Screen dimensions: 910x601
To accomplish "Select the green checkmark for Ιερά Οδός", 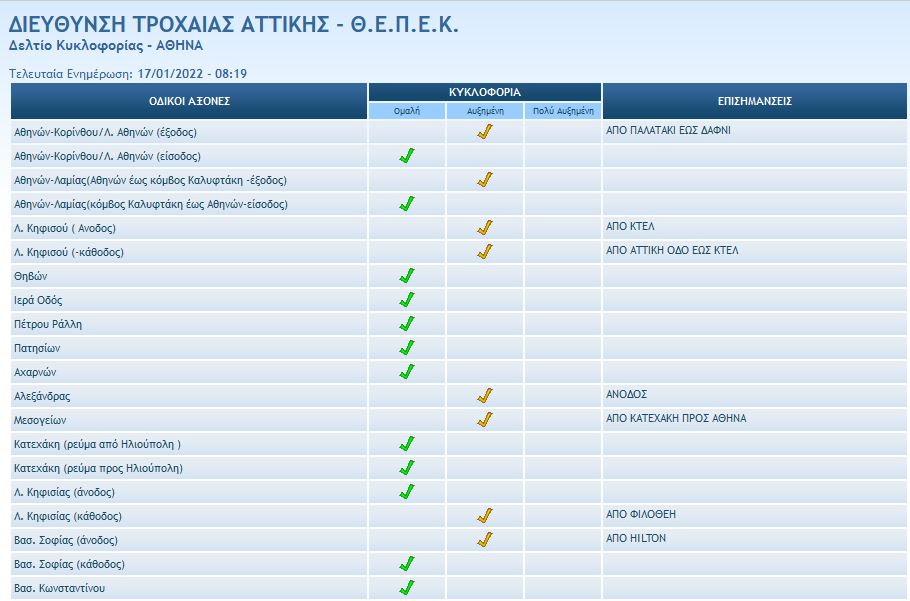I will pyautogui.click(x=407, y=302).
